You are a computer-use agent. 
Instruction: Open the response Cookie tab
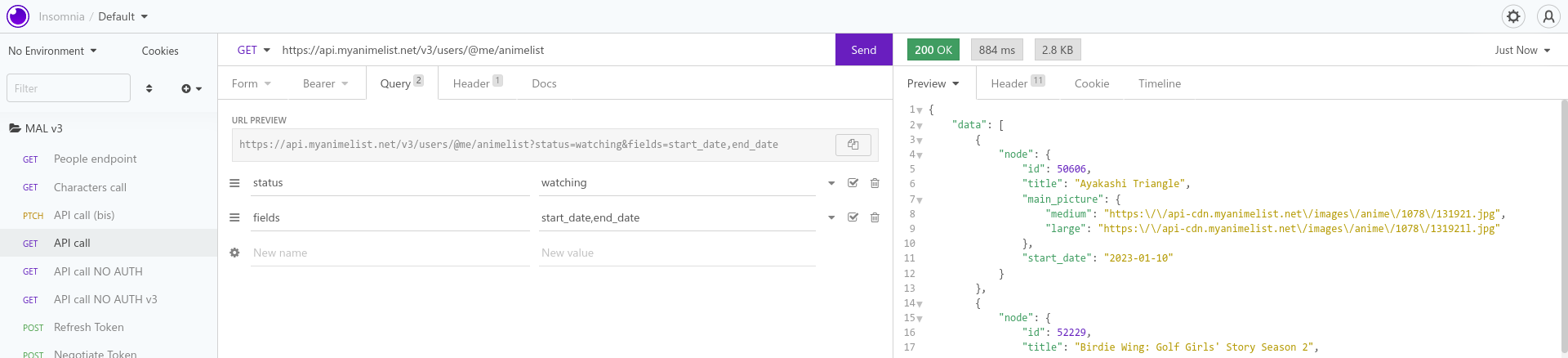tap(1092, 83)
